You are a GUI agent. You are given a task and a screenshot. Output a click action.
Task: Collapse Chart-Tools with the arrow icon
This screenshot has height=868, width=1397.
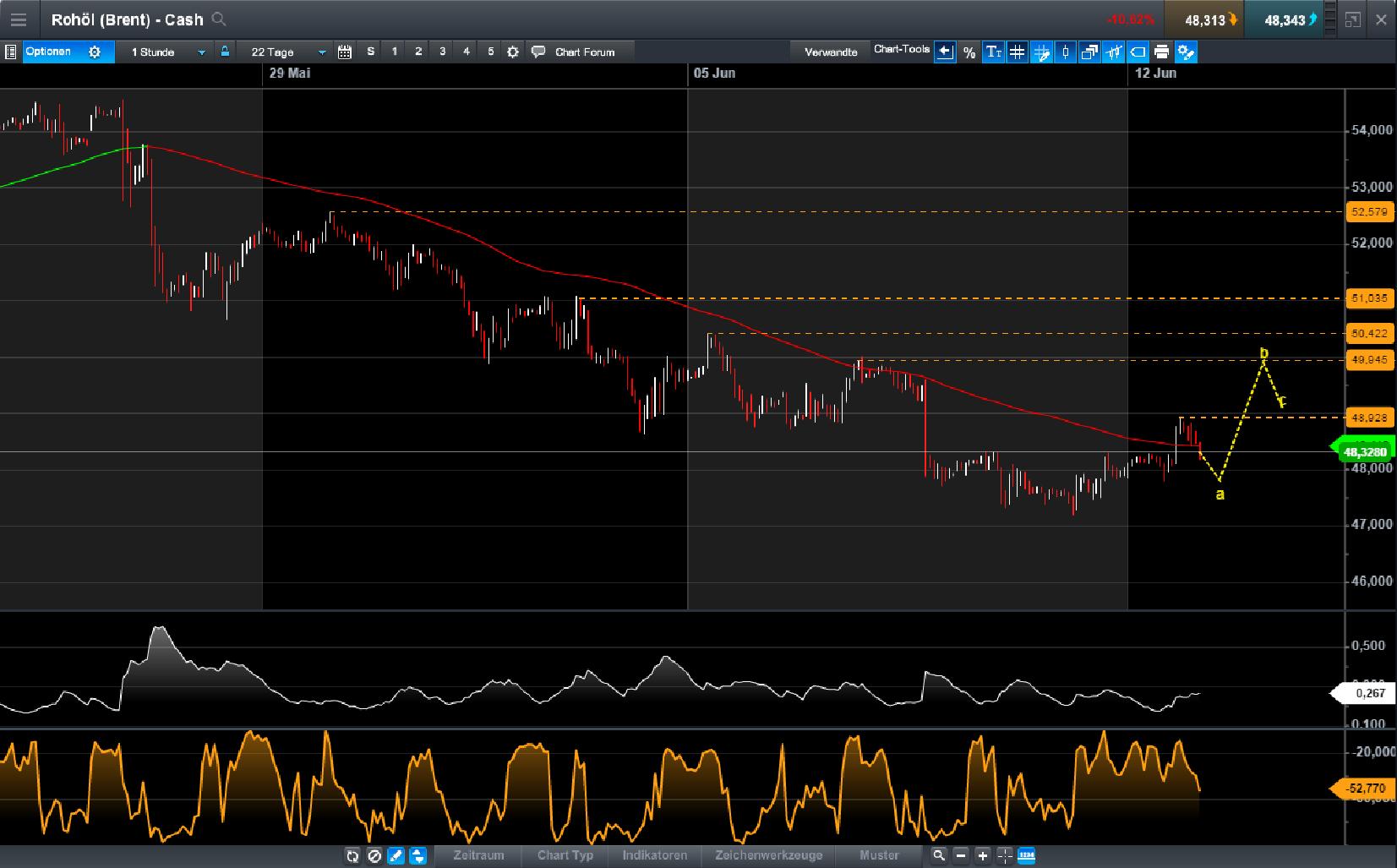[x=945, y=52]
